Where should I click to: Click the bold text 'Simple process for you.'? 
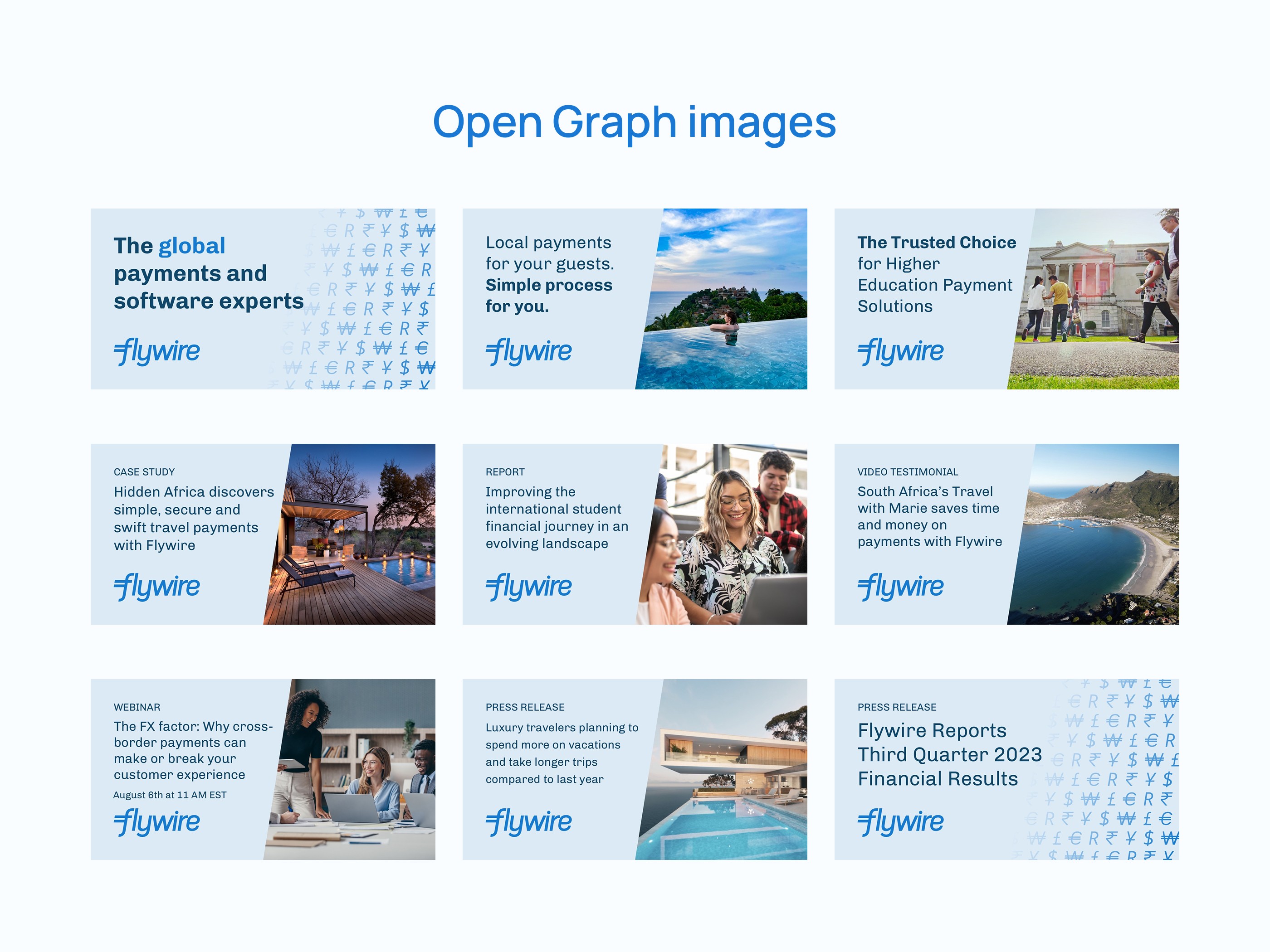point(549,296)
